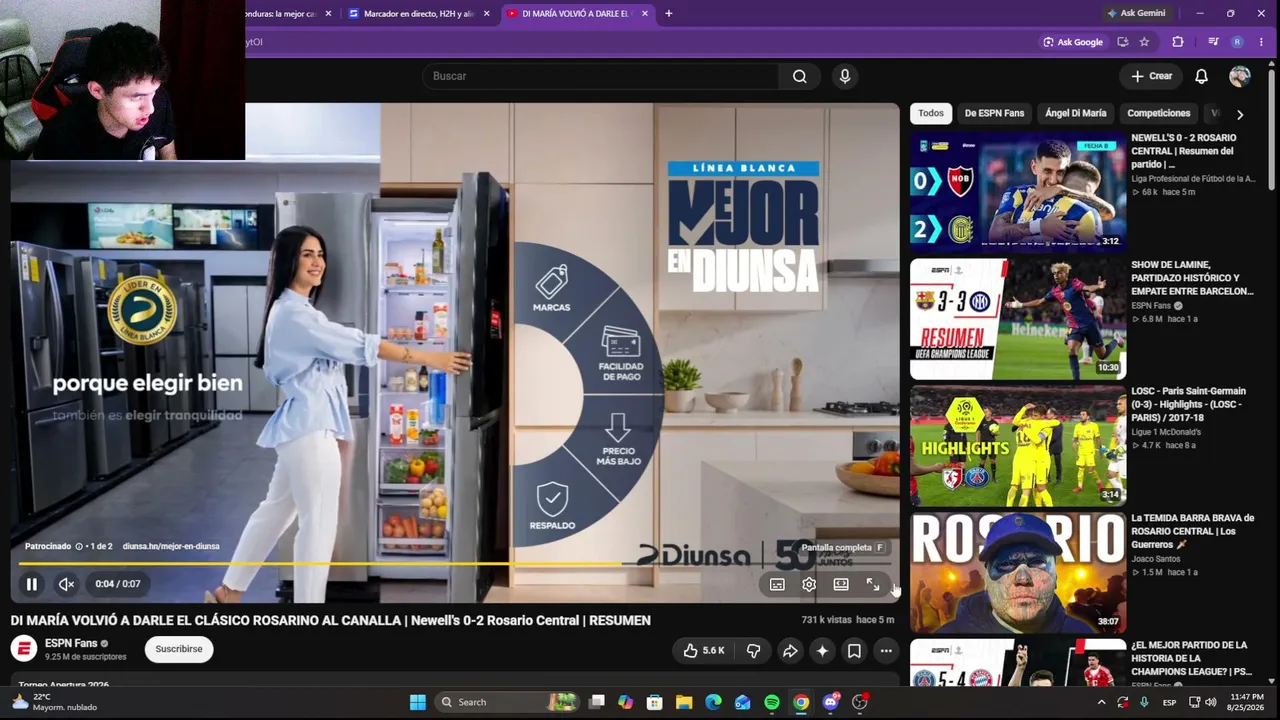Share the video via the arrow icon
This screenshot has width=1280, height=720.
[790, 651]
